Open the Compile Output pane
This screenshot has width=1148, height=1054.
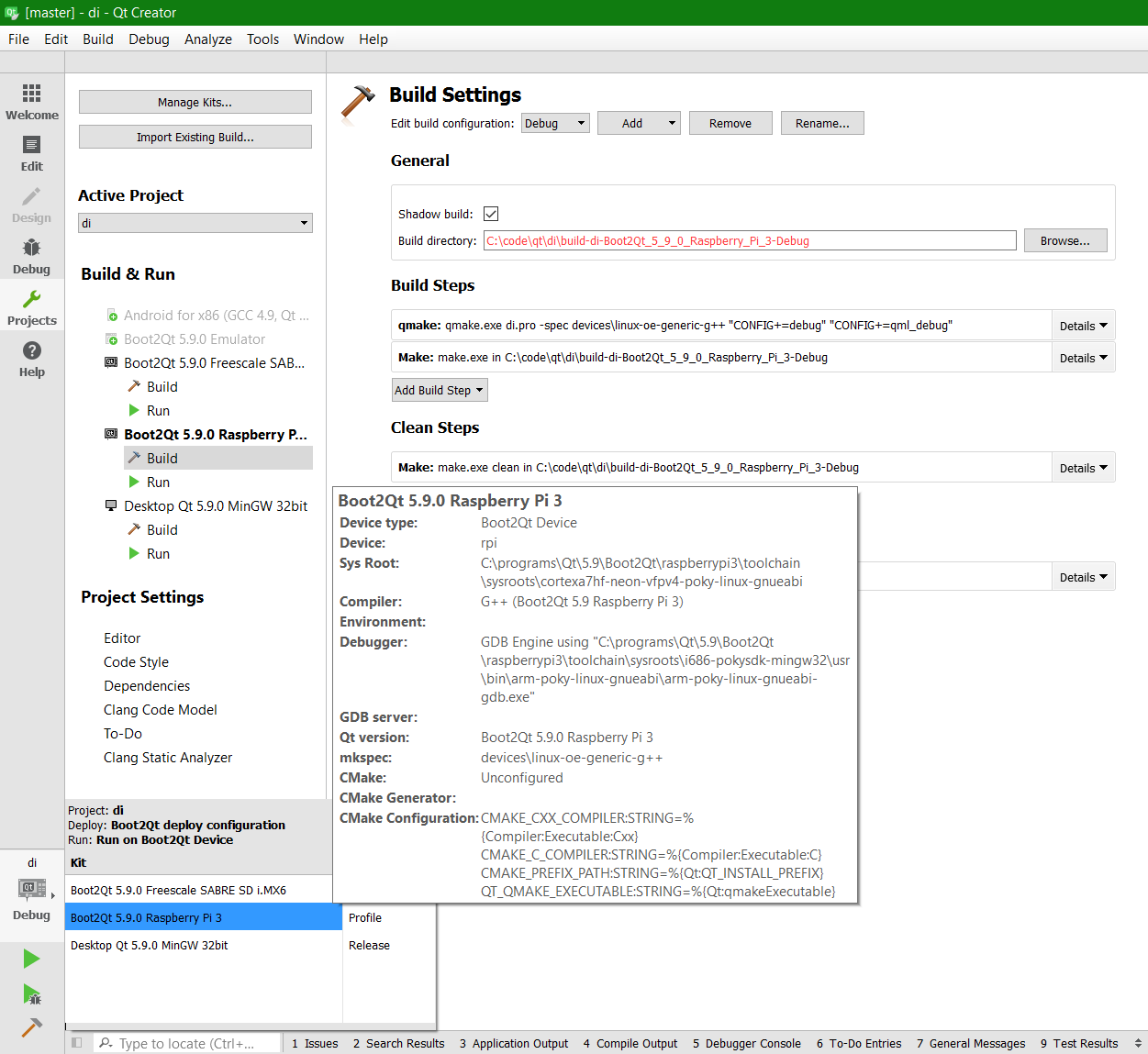(630, 1043)
